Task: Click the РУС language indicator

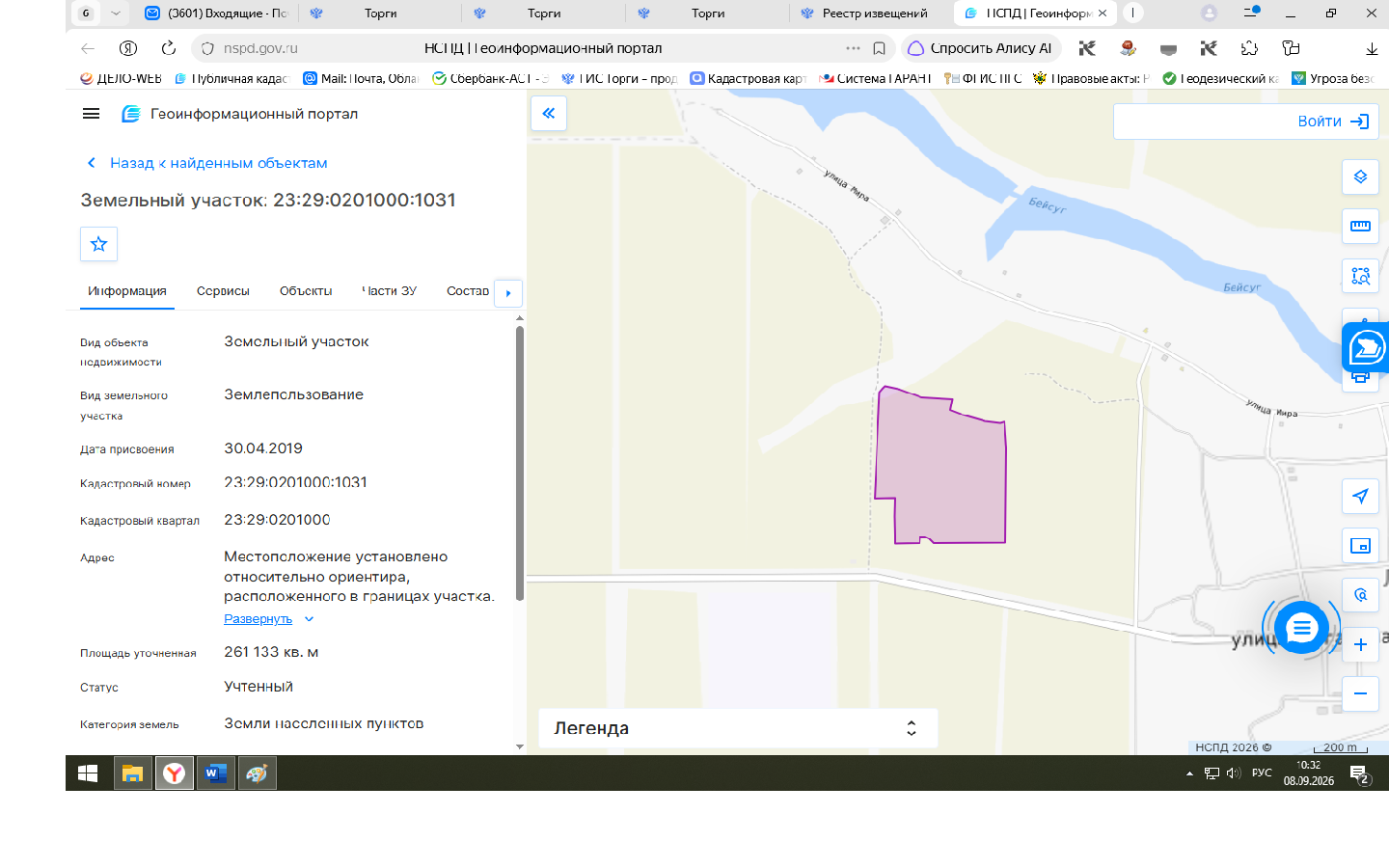Action: (1262, 773)
